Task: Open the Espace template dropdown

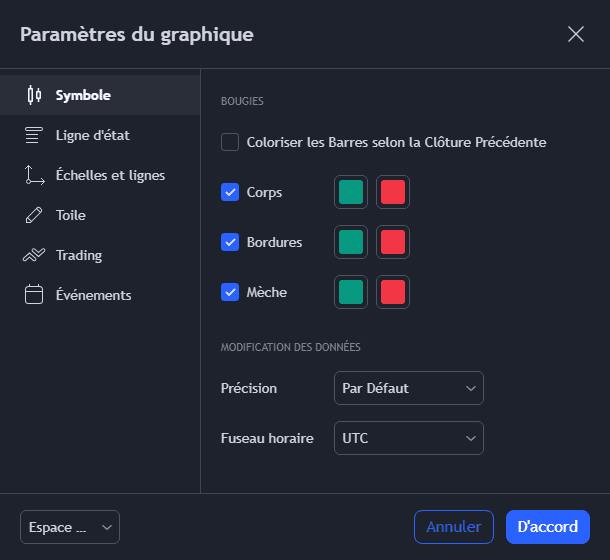Action: tap(70, 527)
